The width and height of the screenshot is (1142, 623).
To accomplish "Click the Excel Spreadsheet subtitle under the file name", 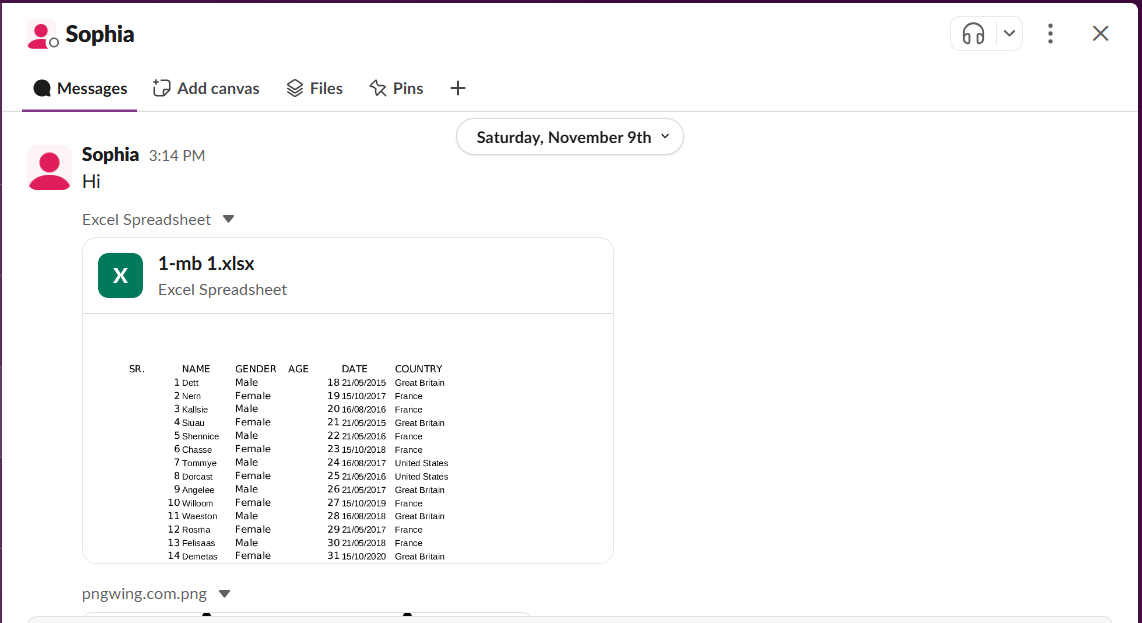I will coord(222,289).
